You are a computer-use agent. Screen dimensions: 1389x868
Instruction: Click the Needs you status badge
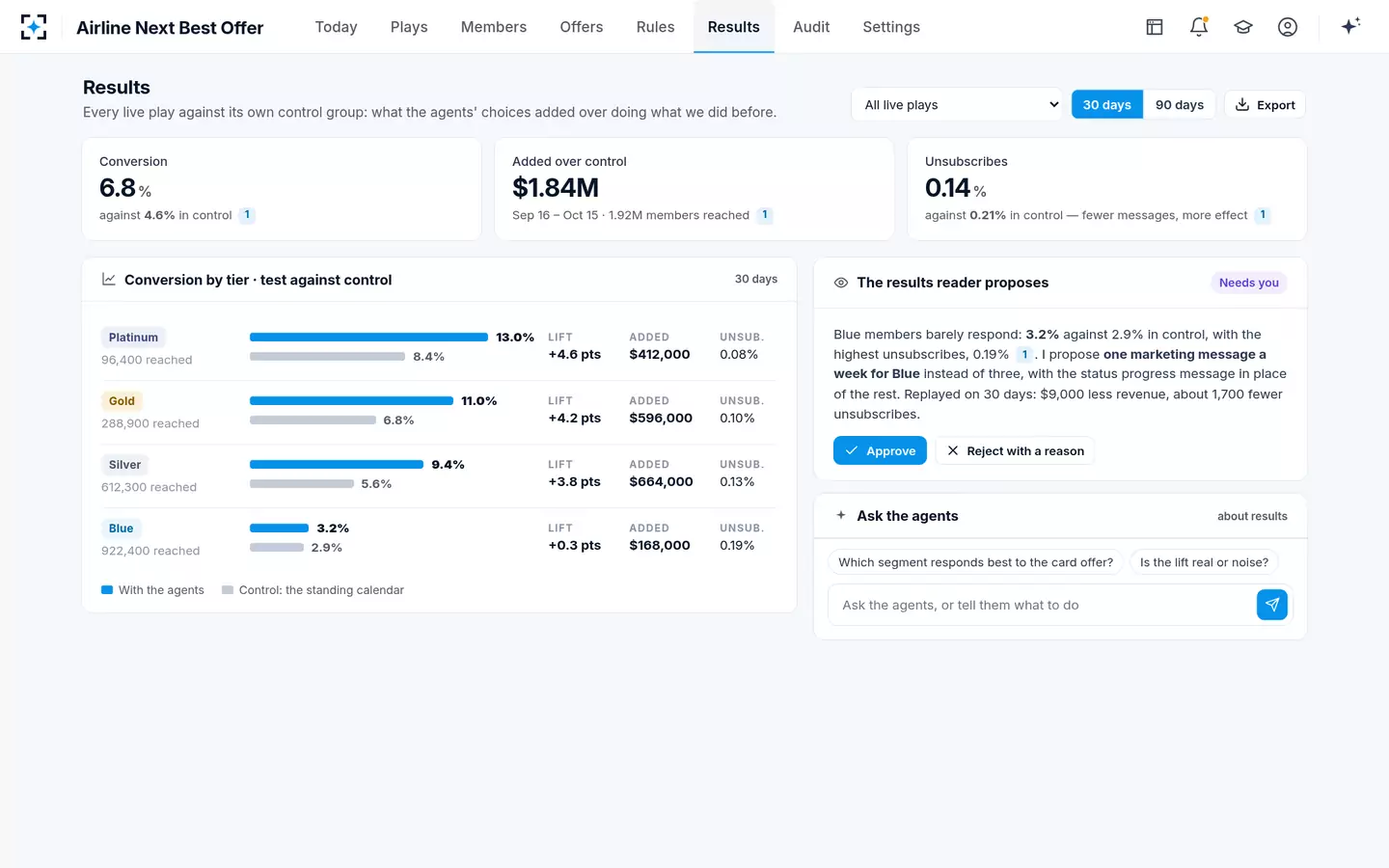[x=1249, y=283]
